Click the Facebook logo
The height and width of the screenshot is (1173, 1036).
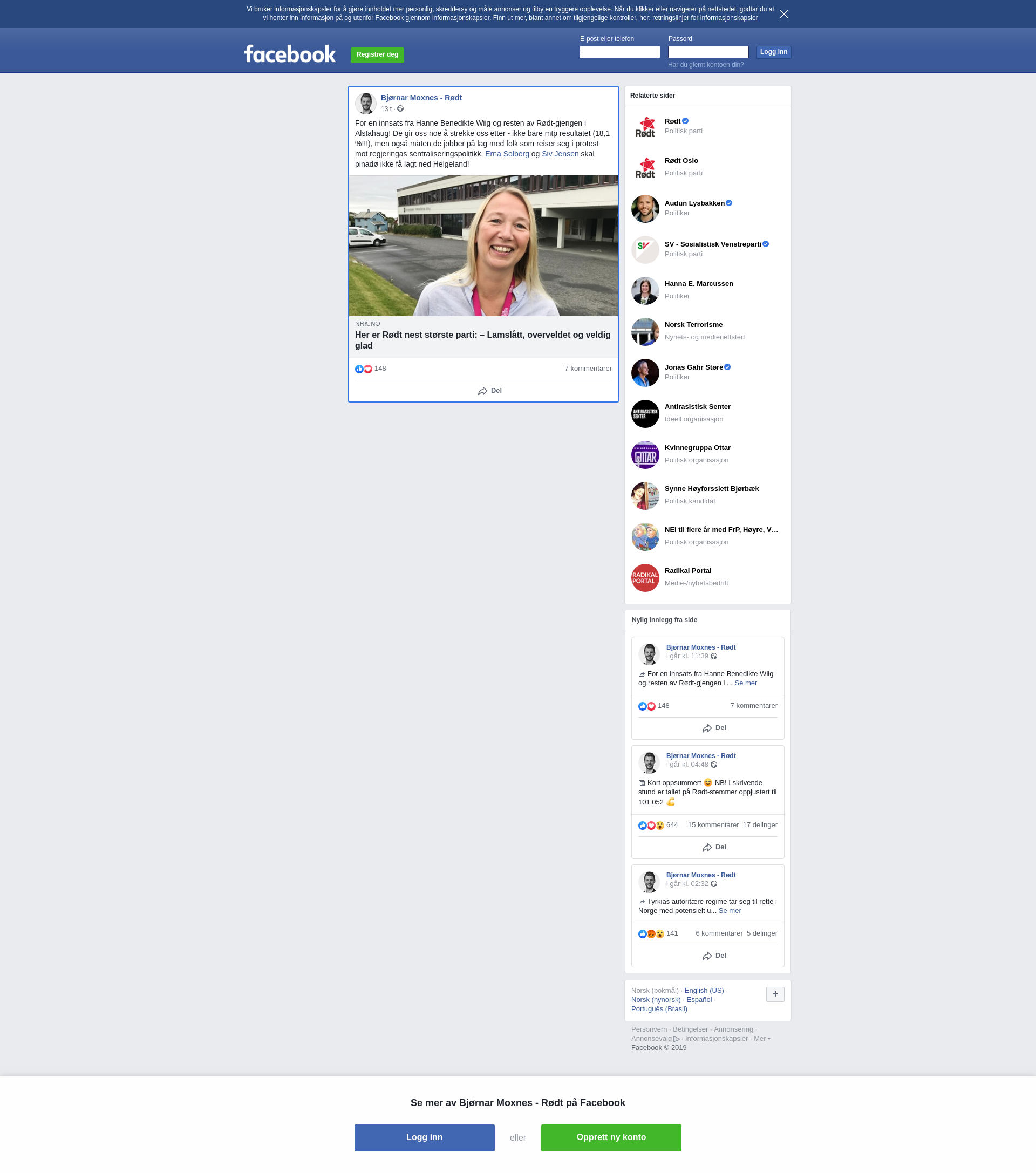click(290, 54)
